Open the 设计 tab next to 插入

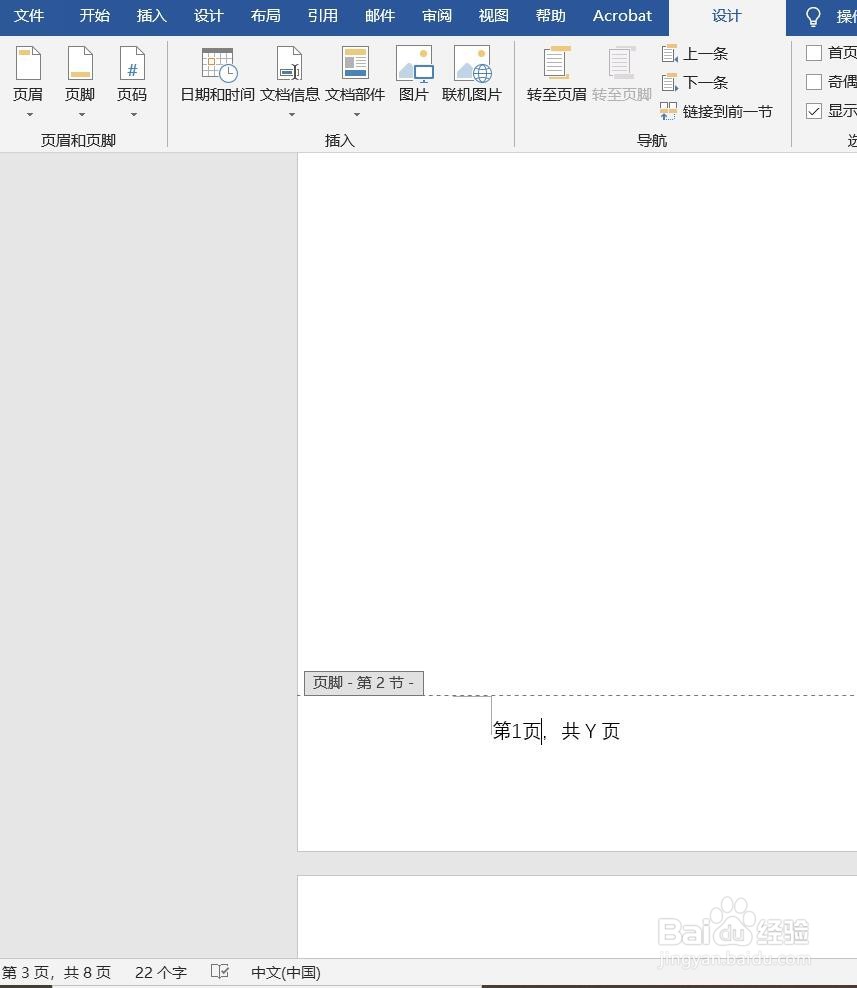click(x=209, y=16)
